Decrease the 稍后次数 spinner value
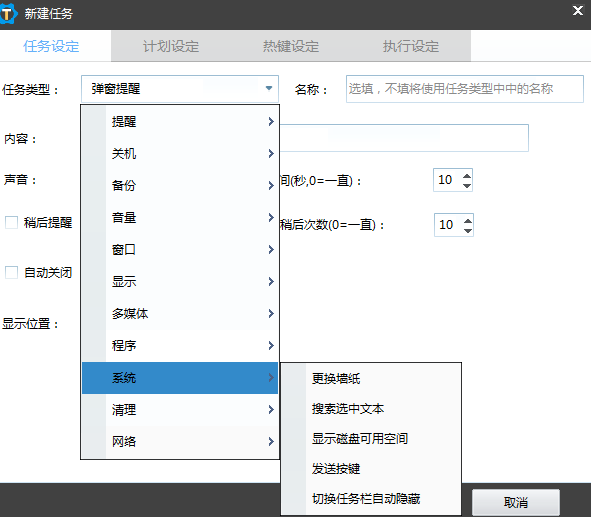 click(468, 230)
